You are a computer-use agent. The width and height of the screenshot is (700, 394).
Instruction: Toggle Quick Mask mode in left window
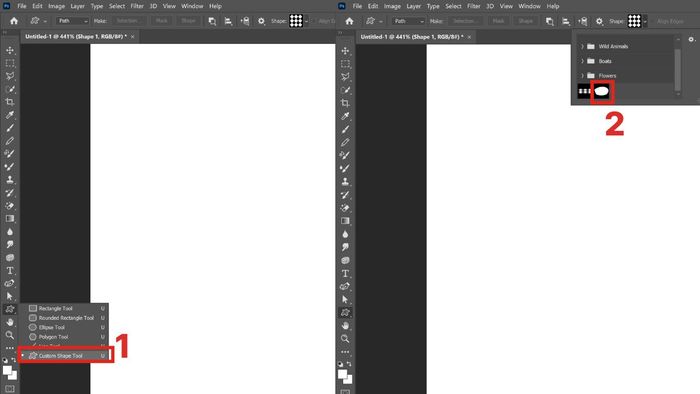click(10, 389)
